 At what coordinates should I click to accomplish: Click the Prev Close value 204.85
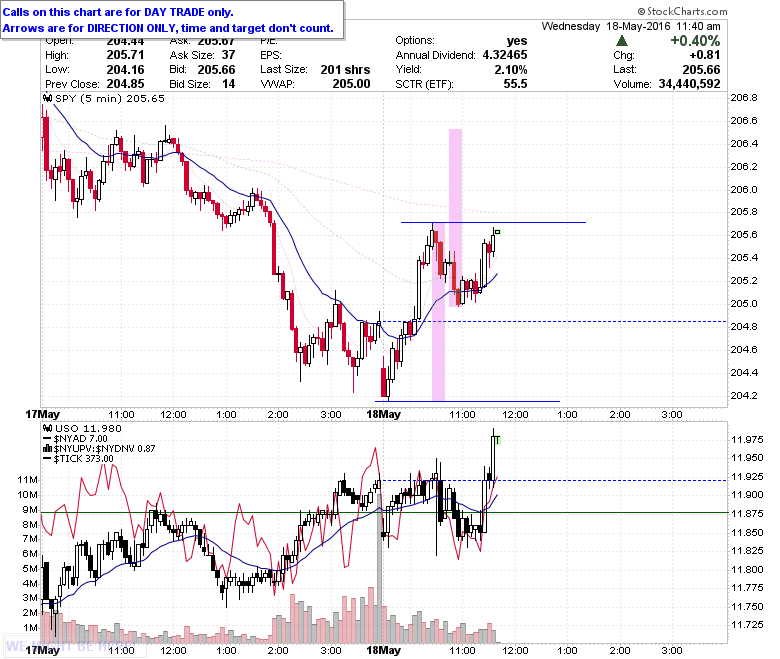coord(125,84)
